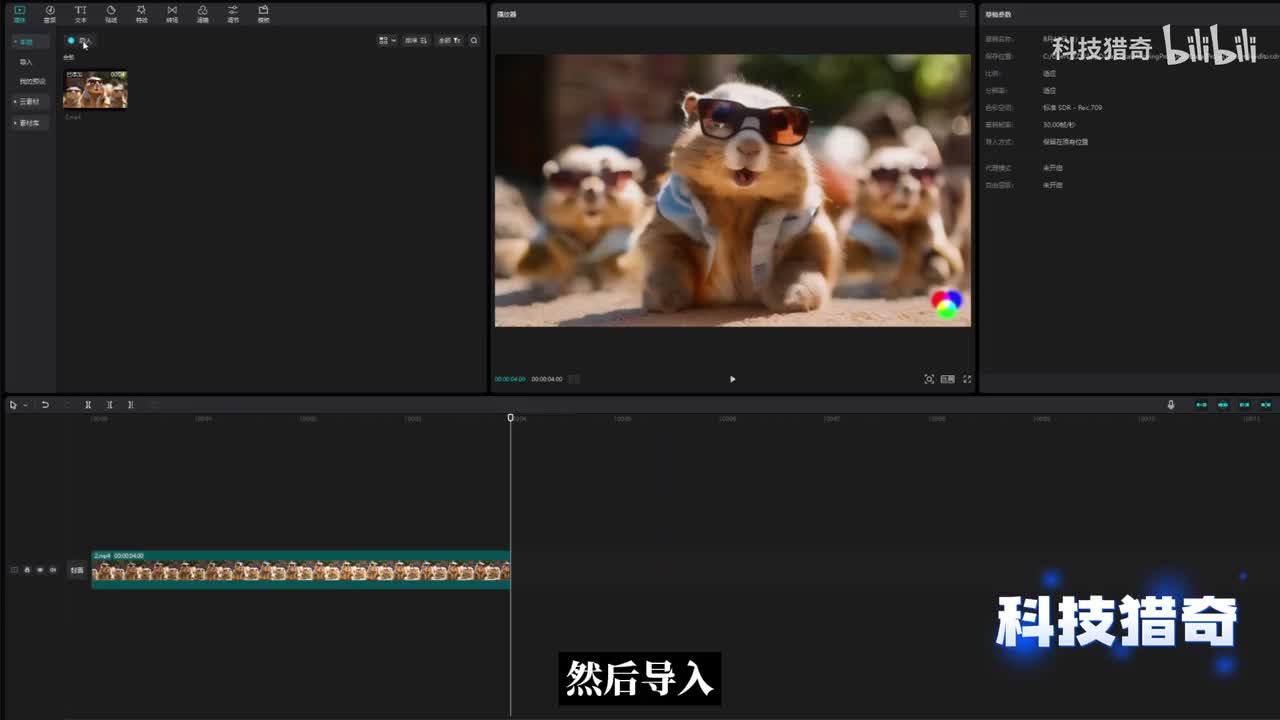1280x720 pixels.
Task: Open the Effects (特效) star icon
Action: click(141, 13)
